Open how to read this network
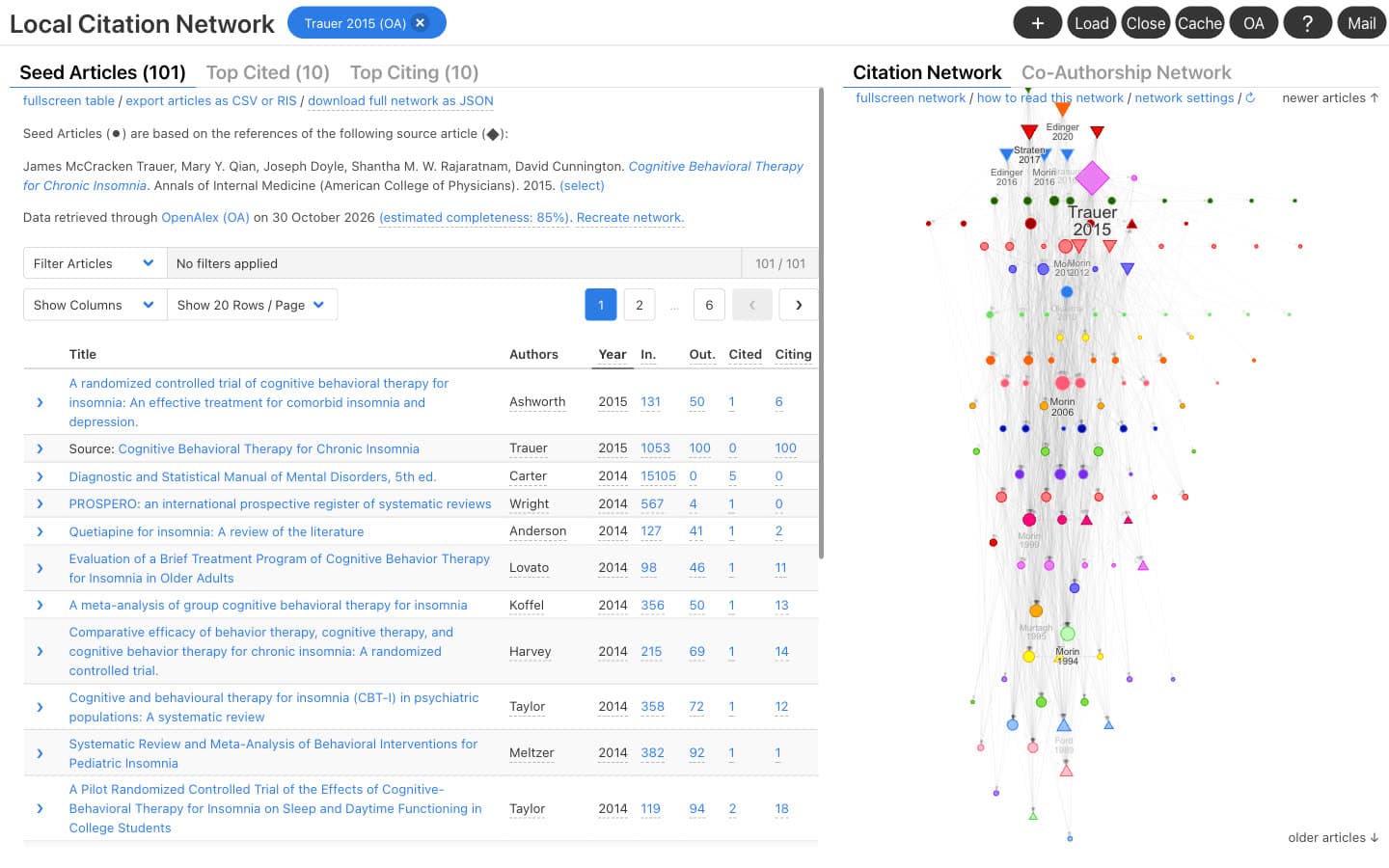The width and height of the screenshot is (1389, 868). click(x=1050, y=98)
